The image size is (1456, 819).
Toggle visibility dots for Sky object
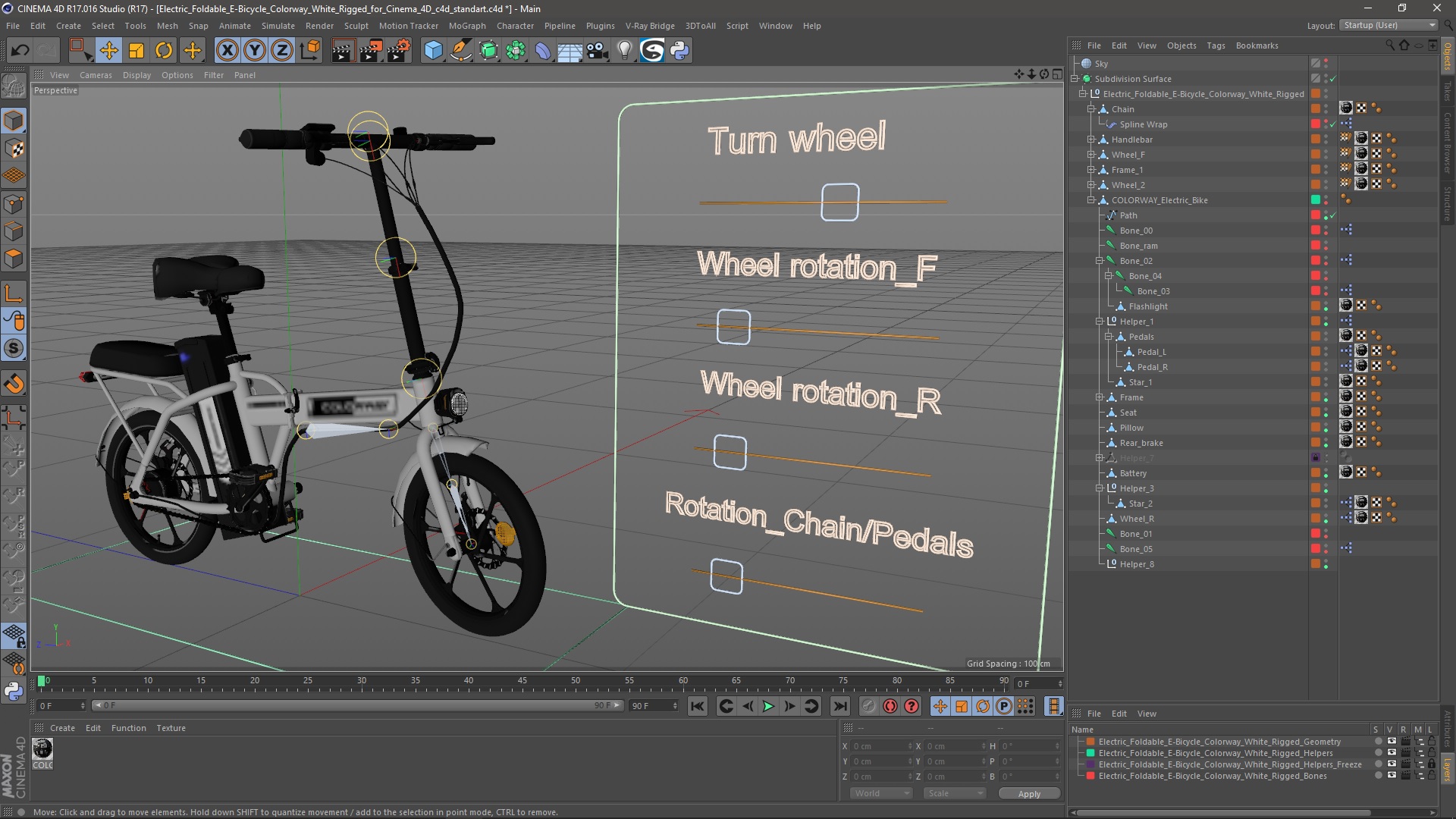coord(1326,64)
